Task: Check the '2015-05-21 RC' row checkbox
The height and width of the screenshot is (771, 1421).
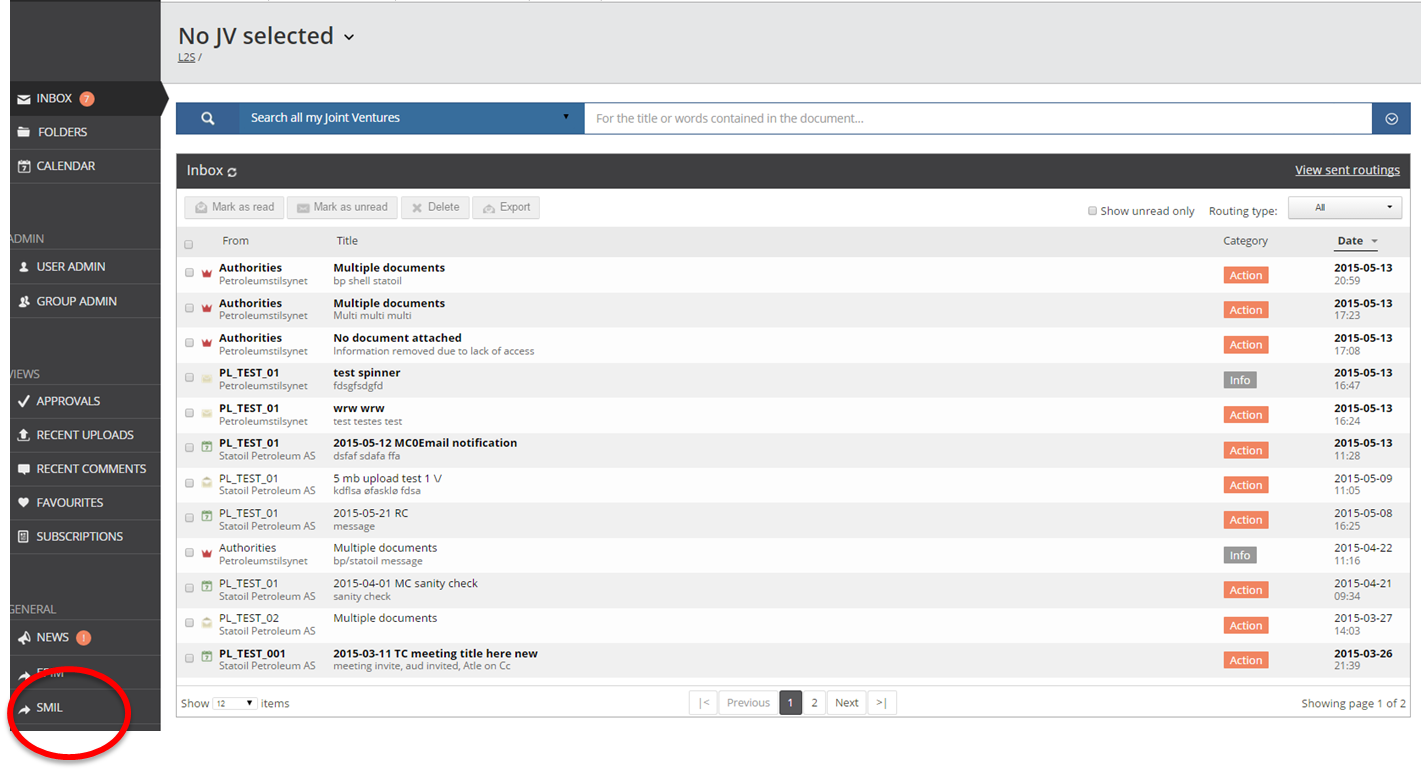Action: pos(189,518)
